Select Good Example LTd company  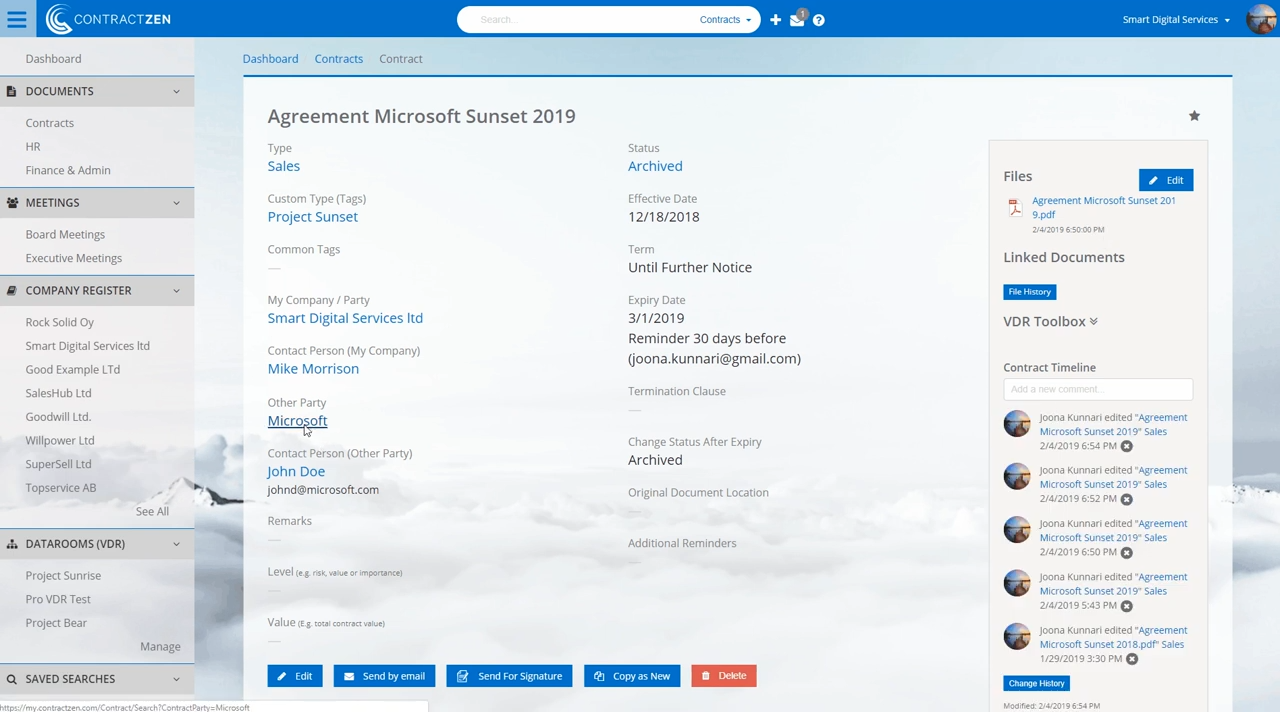pyautogui.click(x=73, y=370)
